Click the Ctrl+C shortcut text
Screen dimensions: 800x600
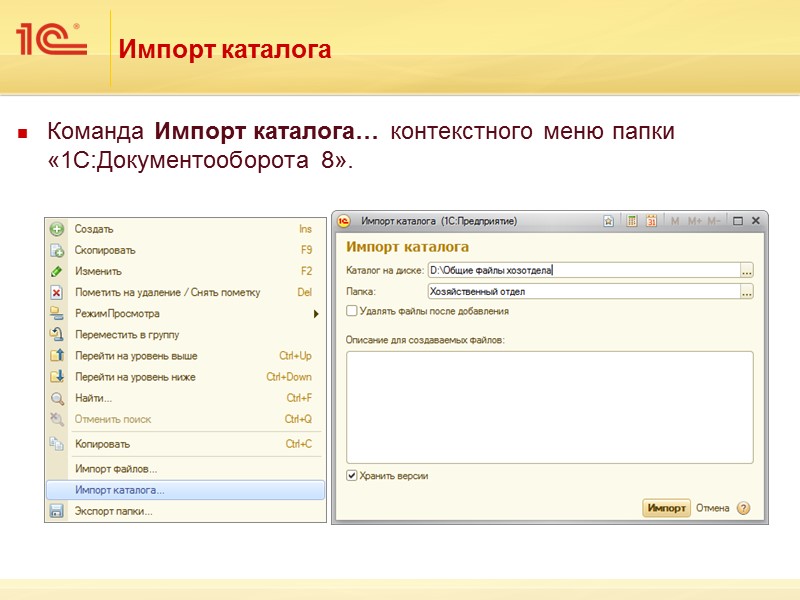tap(298, 444)
